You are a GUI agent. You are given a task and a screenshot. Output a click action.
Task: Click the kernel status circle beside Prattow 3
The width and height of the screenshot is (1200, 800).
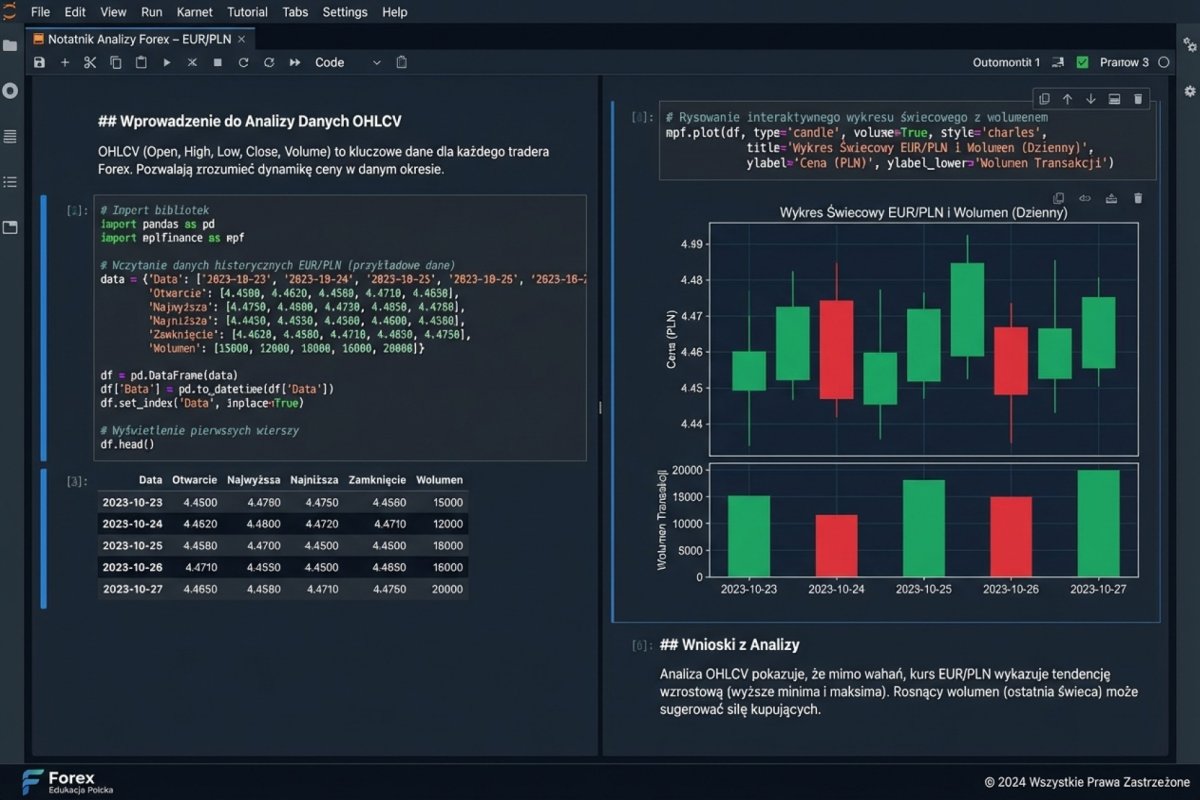tap(1163, 62)
